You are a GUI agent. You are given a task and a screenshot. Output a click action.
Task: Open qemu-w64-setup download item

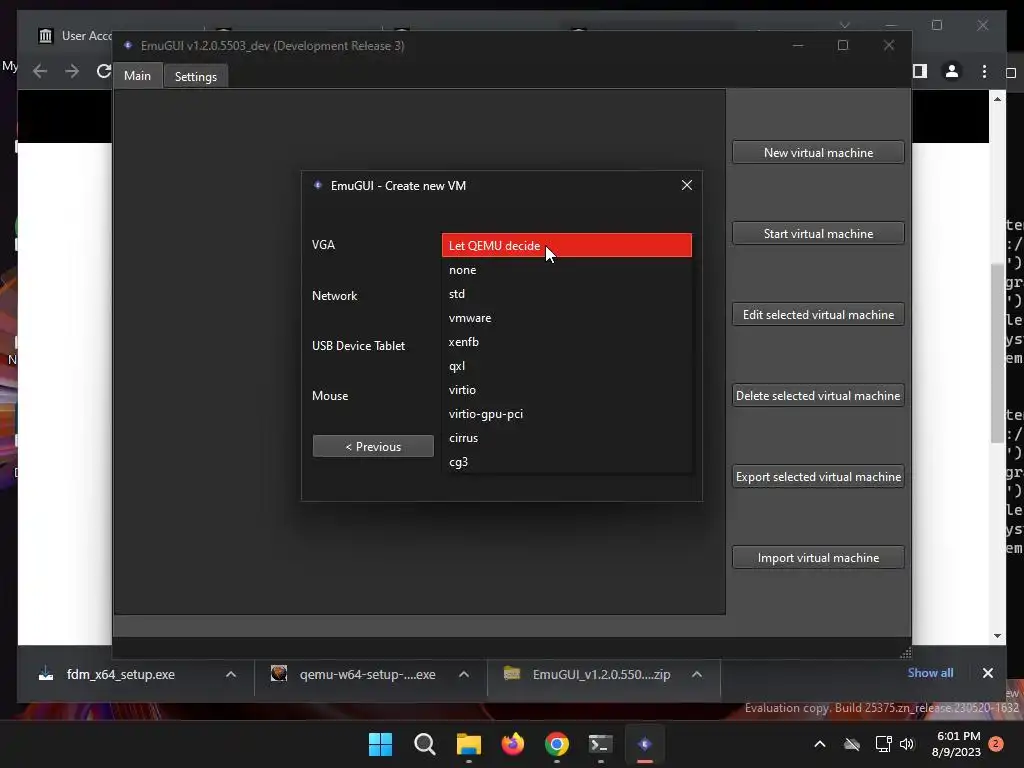click(367, 675)
